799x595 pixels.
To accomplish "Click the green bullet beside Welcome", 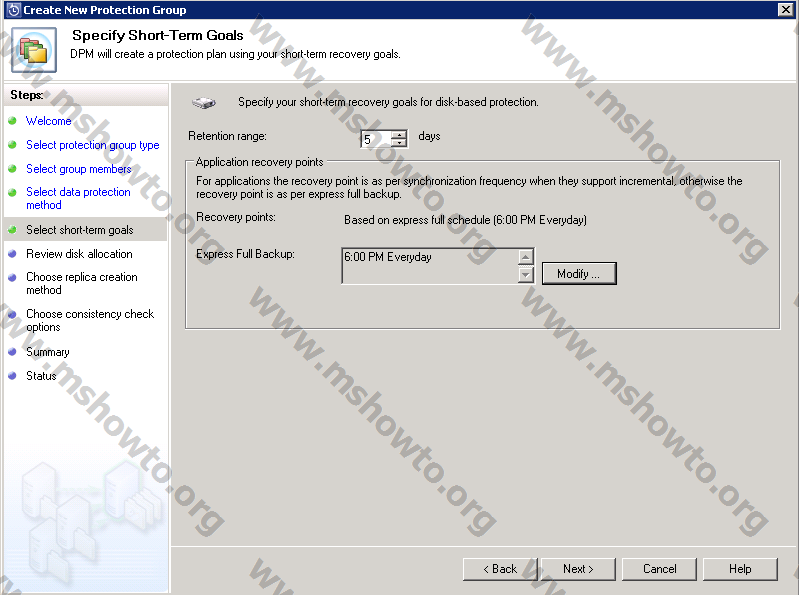I will tap(12, 121).
